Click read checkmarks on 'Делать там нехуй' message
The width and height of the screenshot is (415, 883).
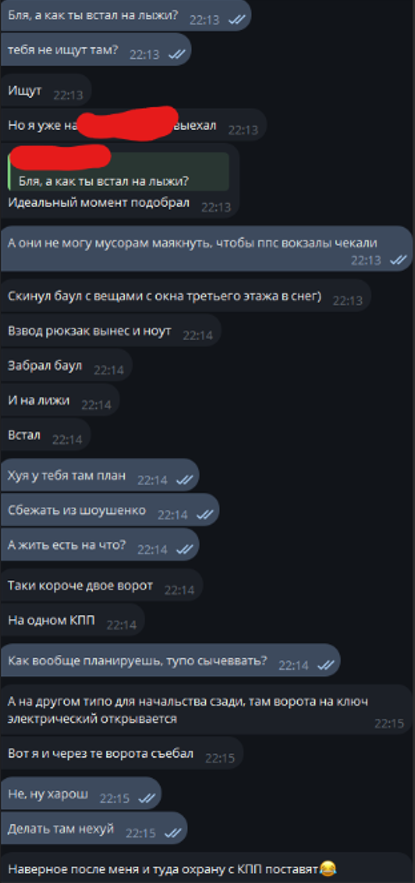tap(172, 832)
